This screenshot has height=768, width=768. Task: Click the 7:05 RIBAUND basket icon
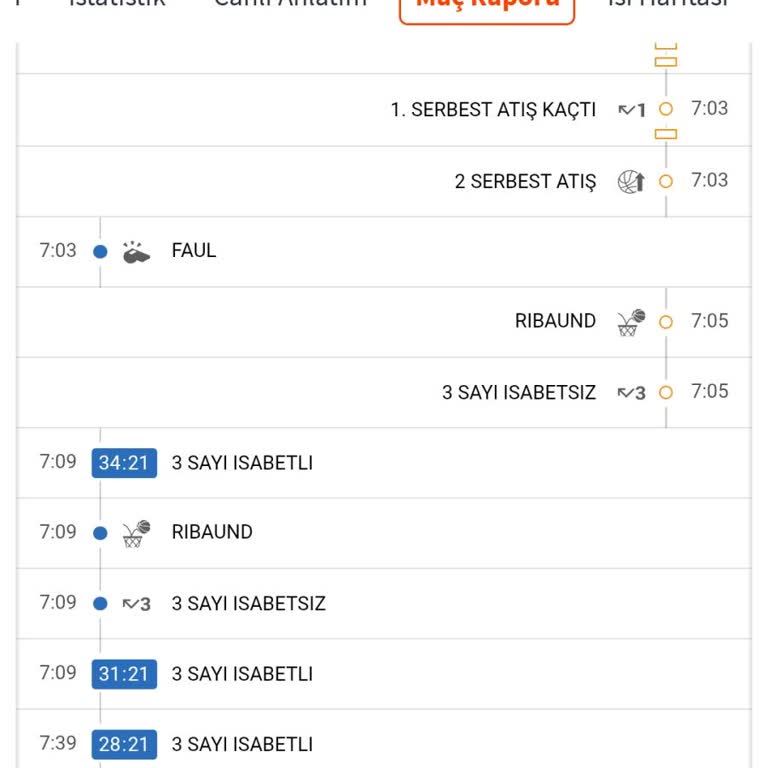pos(631,322)
